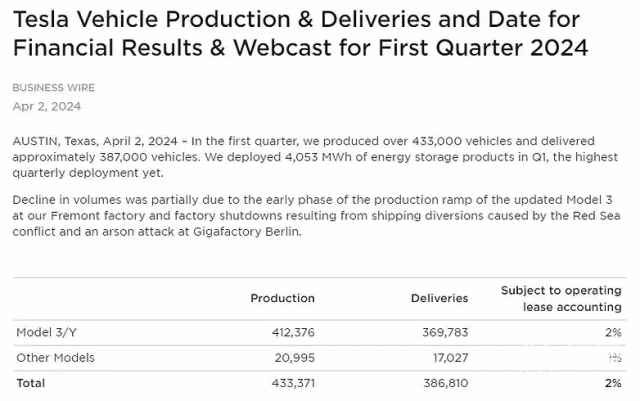Click the Deliveries column header
640x401 pixels.
(x=439, y=298)
